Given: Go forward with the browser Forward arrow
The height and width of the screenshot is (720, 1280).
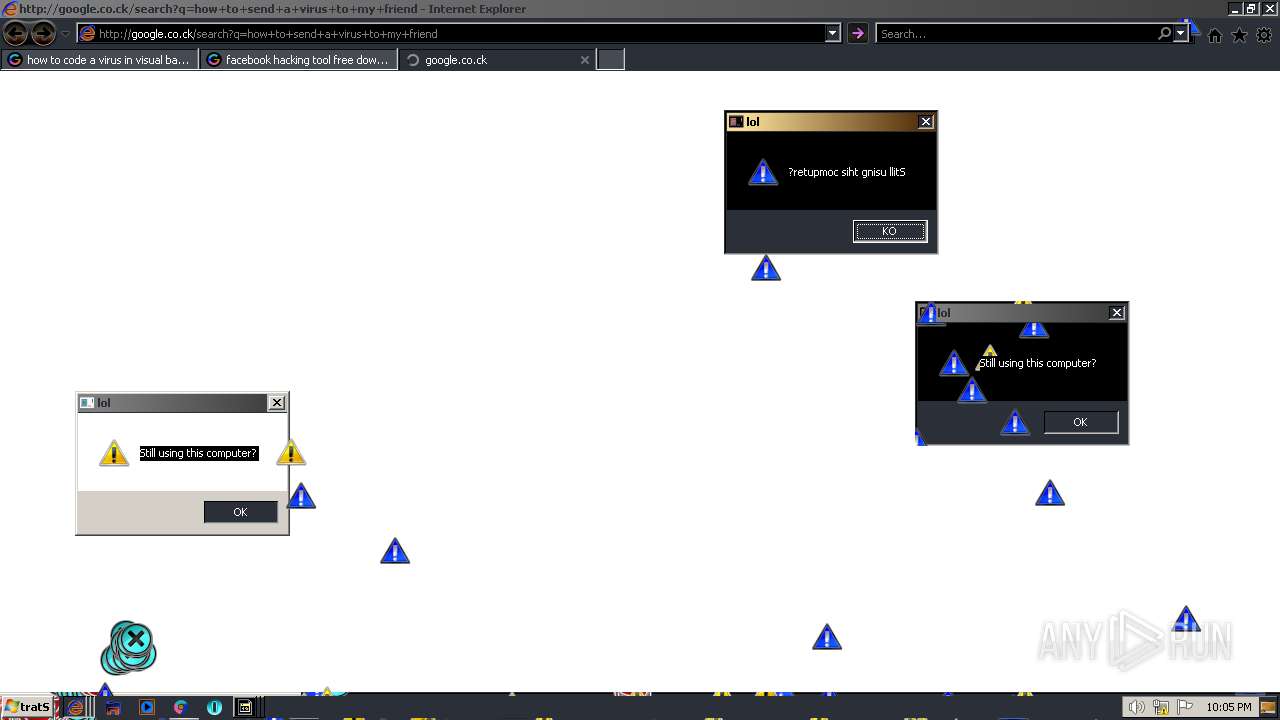Looking at the screenshot, I should pyautogui.click(x=43, y=34).
